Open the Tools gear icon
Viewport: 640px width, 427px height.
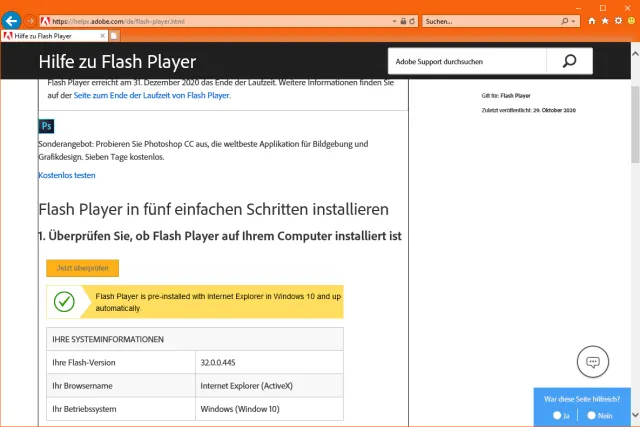point(616,20)
